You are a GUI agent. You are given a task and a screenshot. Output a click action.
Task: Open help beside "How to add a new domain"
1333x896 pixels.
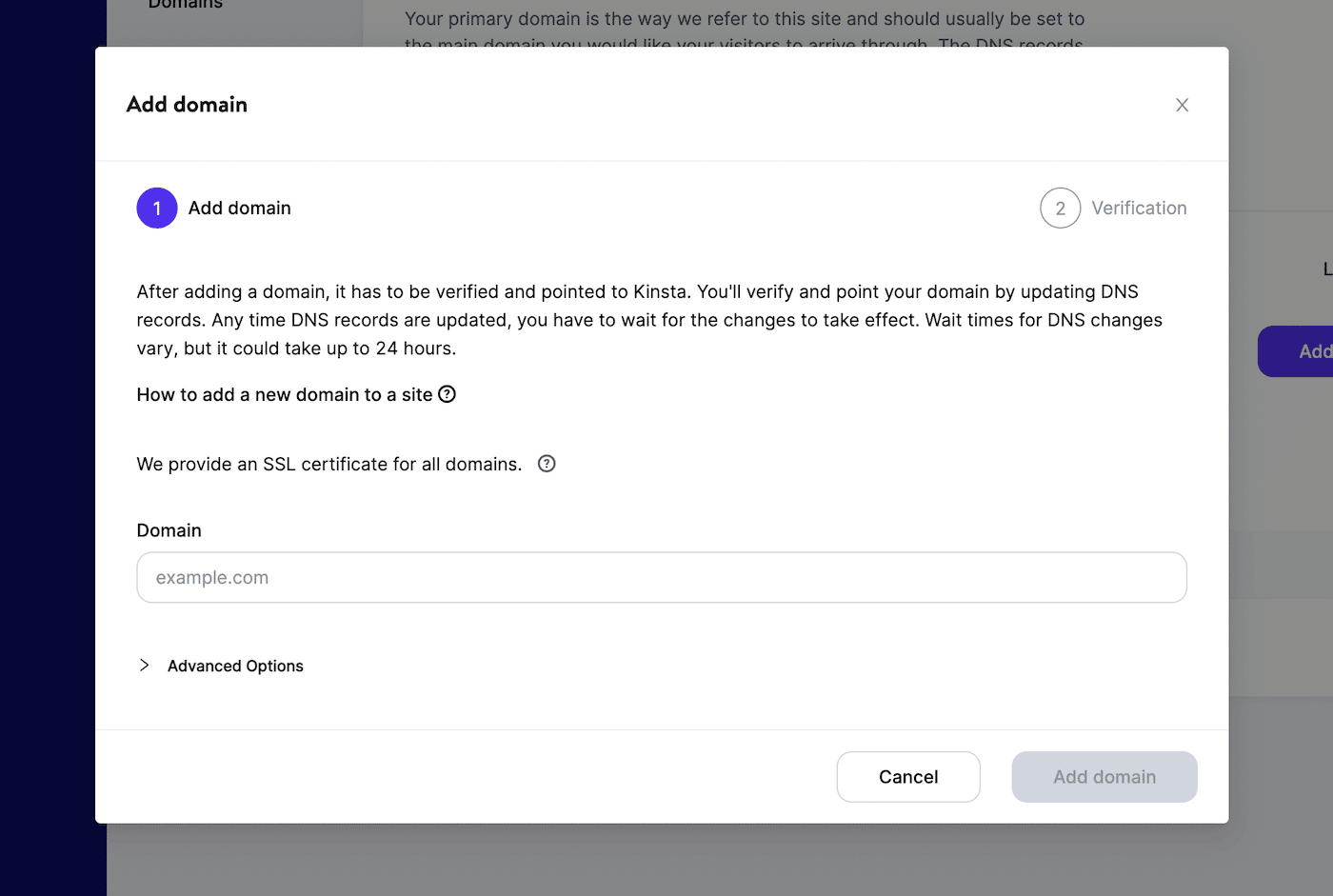point(448,393)
